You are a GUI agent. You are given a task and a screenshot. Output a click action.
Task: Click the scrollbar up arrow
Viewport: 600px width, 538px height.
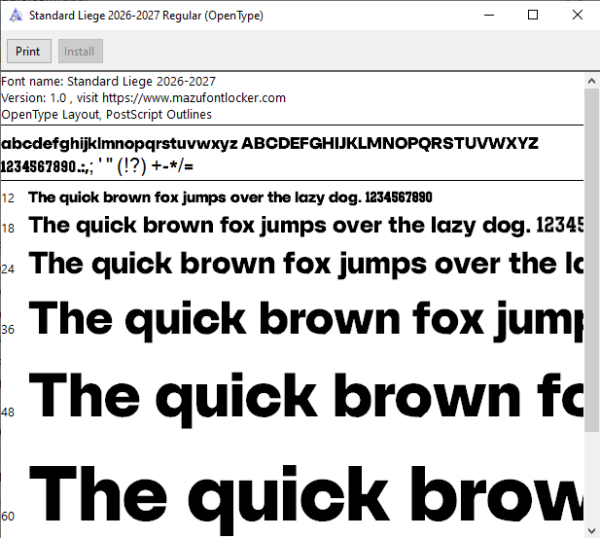click(x=592, y=81)
